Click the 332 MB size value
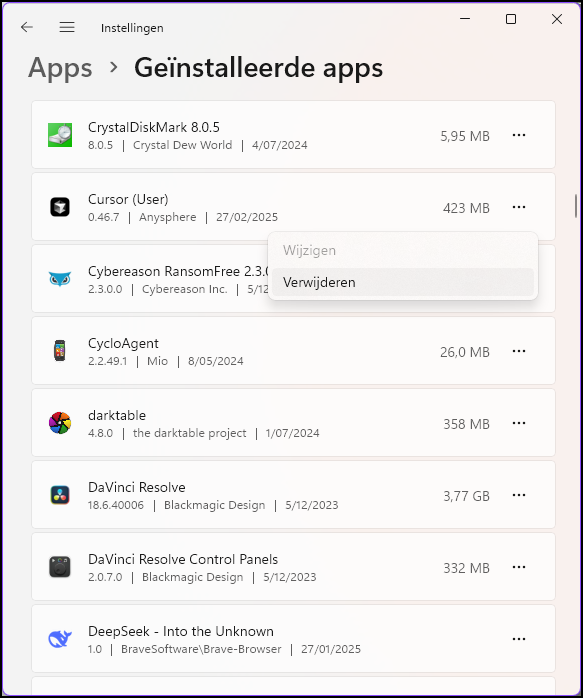 point(466,568)
